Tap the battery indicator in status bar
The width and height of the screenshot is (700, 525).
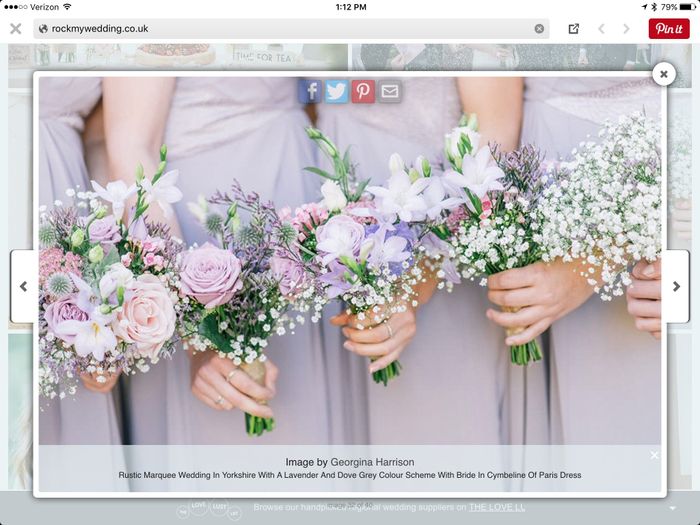tap(687, 7)
